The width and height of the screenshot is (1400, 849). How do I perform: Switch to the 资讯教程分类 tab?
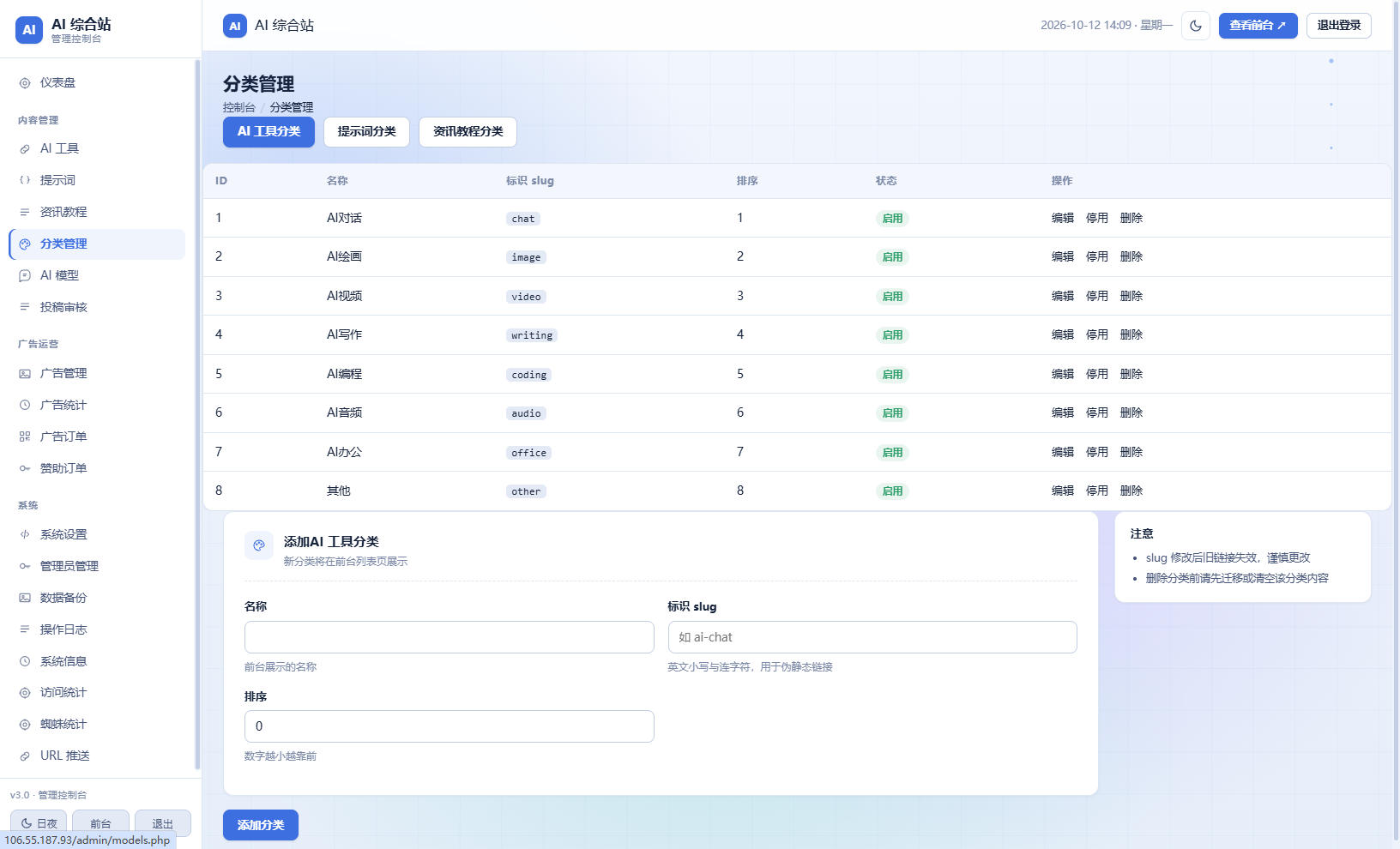coord(468,132)
